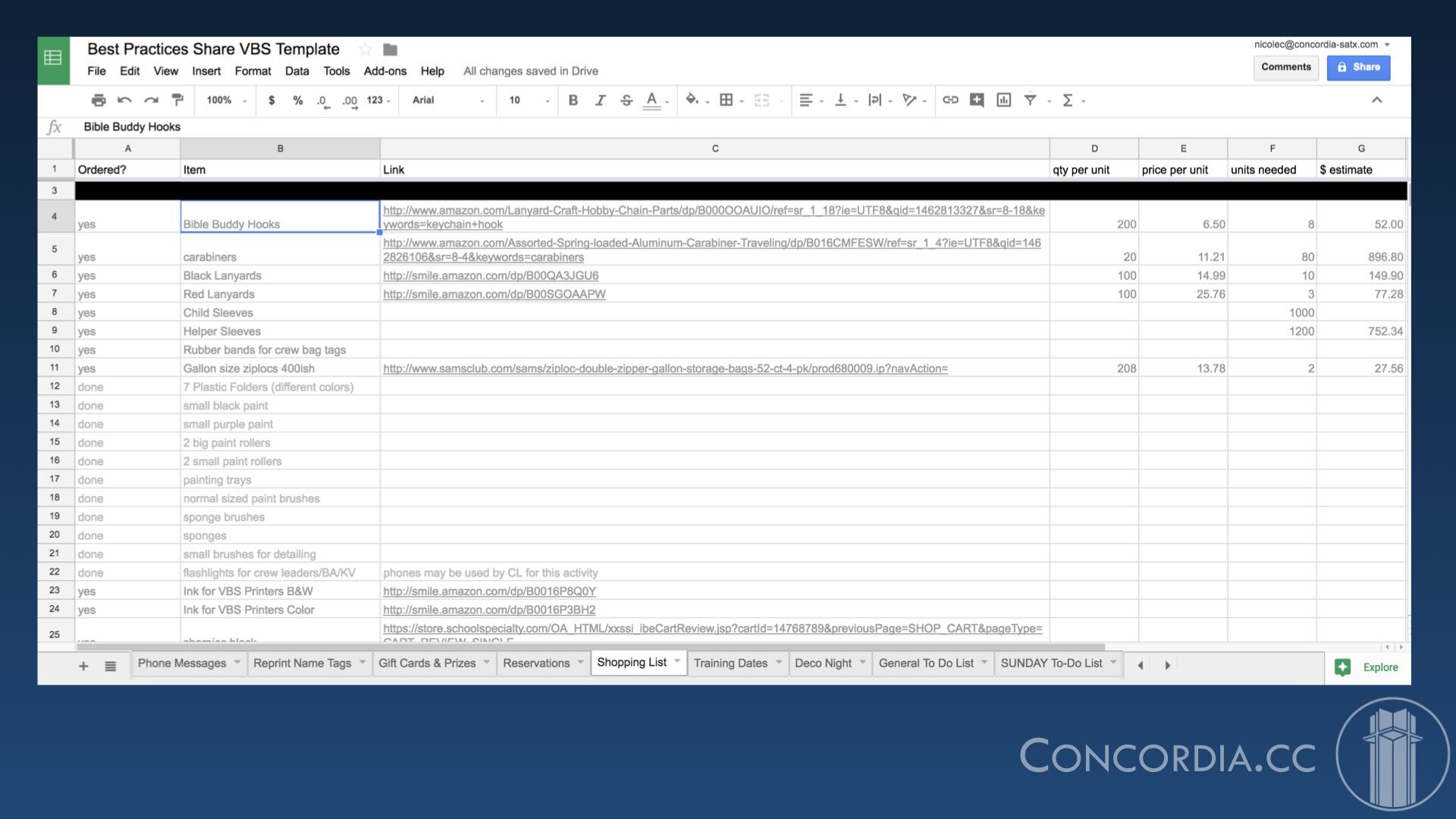Screen dimensions: 1456x819
Task: Click the document title text
Action: pyautogui.click(x=213, y=49)
